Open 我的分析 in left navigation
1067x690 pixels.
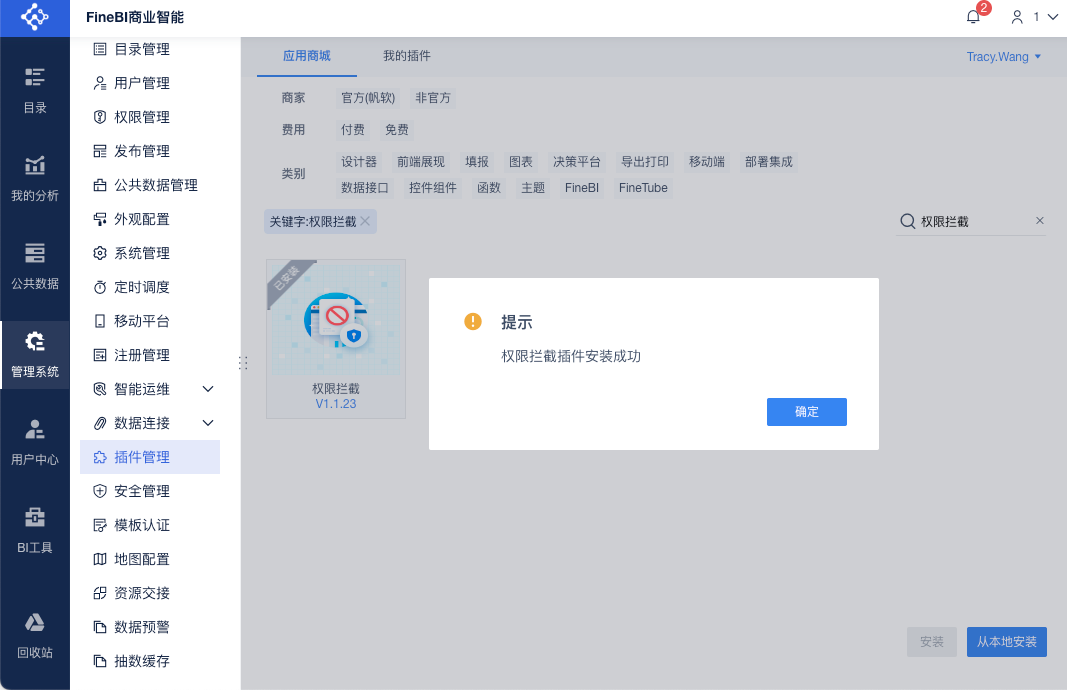35,178
